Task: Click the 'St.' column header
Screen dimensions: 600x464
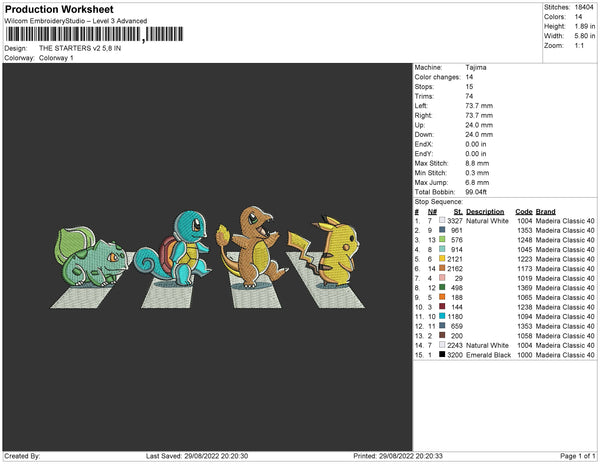Action: [458, 212]
